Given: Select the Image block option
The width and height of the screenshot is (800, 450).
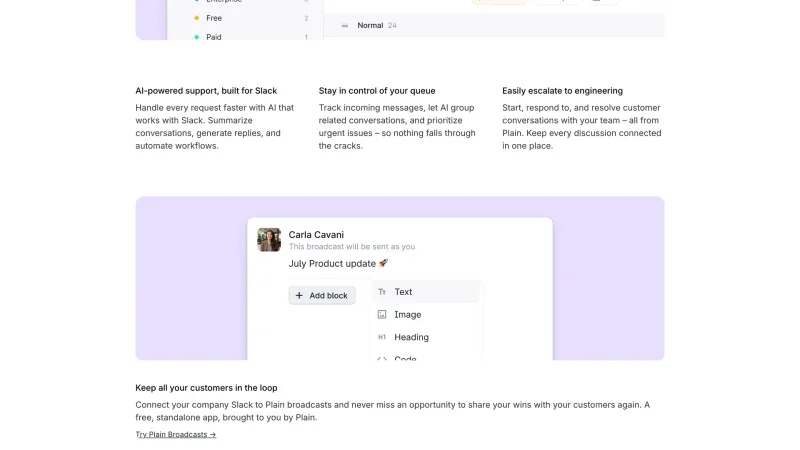Looking at the screenshot, I should [x=426, y=314].
